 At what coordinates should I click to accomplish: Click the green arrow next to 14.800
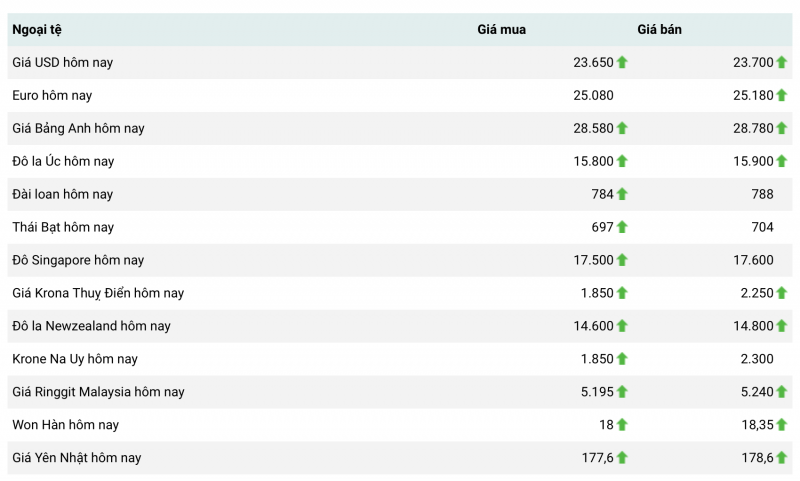(782, 326)
